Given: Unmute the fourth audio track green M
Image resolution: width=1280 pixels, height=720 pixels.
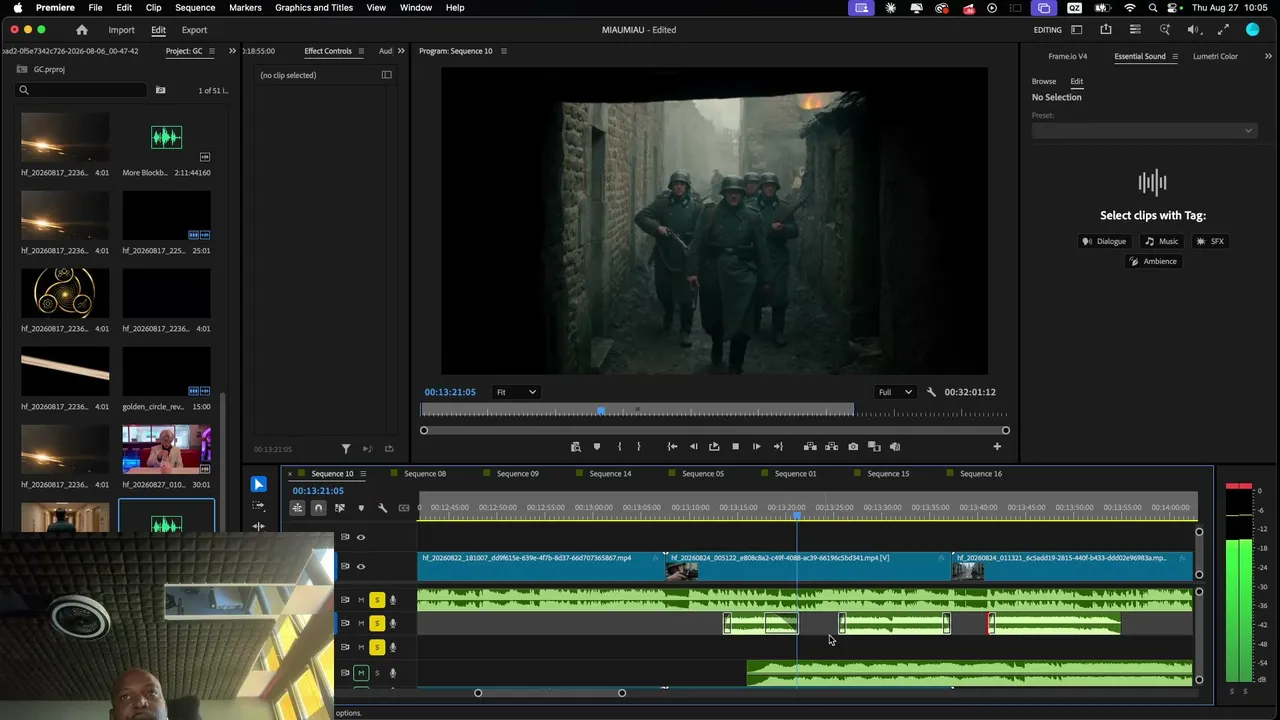Looking at the screenshot, I should pos(361,673).
